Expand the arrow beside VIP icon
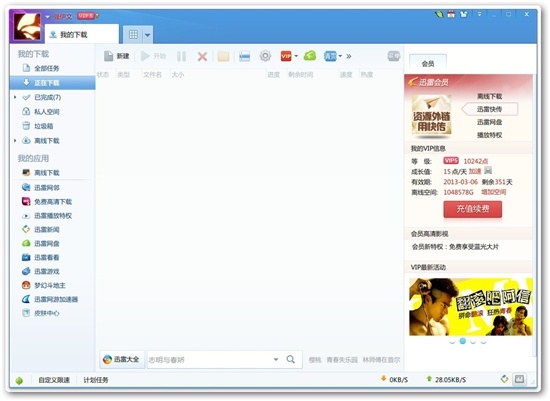Viewport: 550px width, 401px height. (296, 56)
